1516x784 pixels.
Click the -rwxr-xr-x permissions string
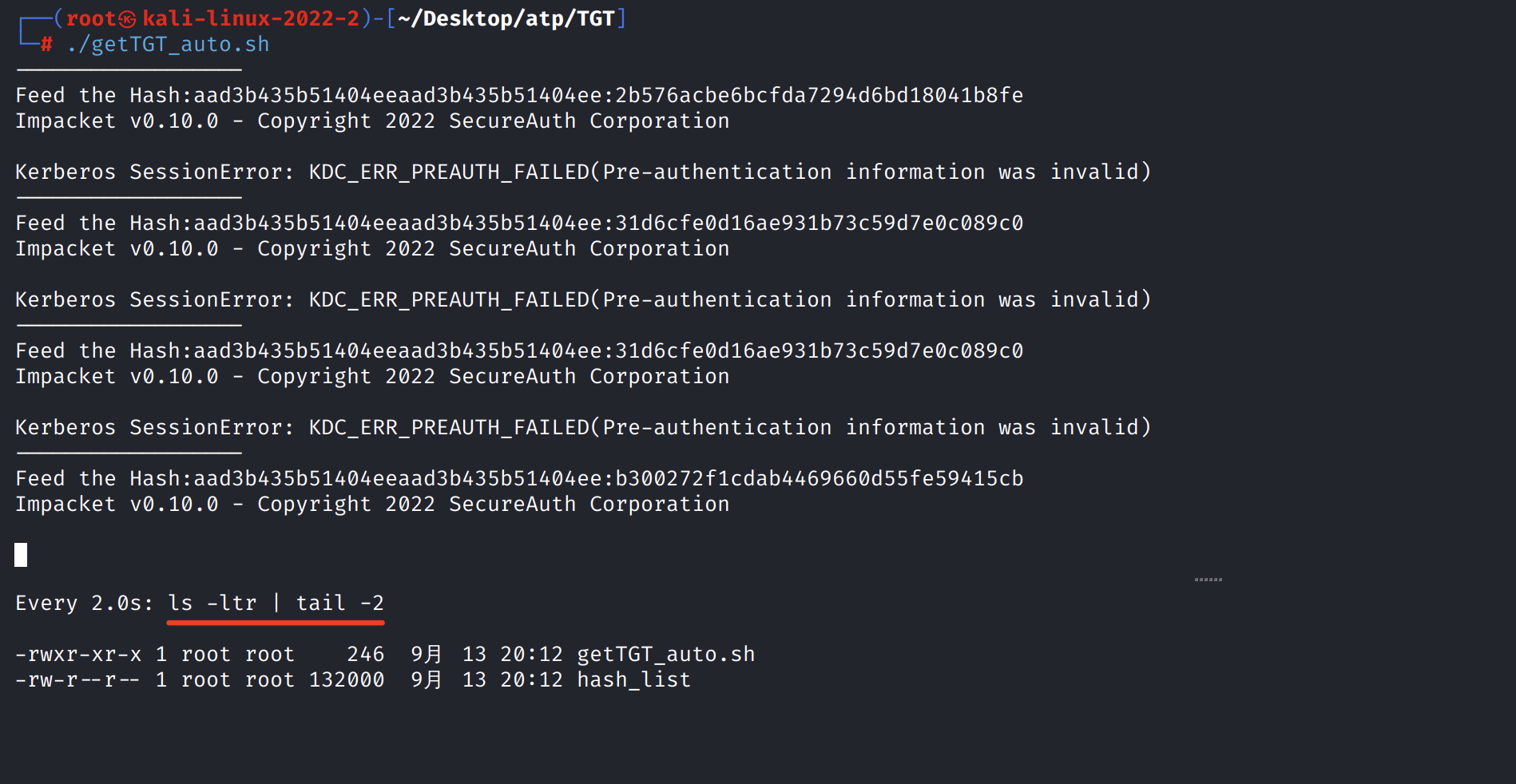[78, 655]
